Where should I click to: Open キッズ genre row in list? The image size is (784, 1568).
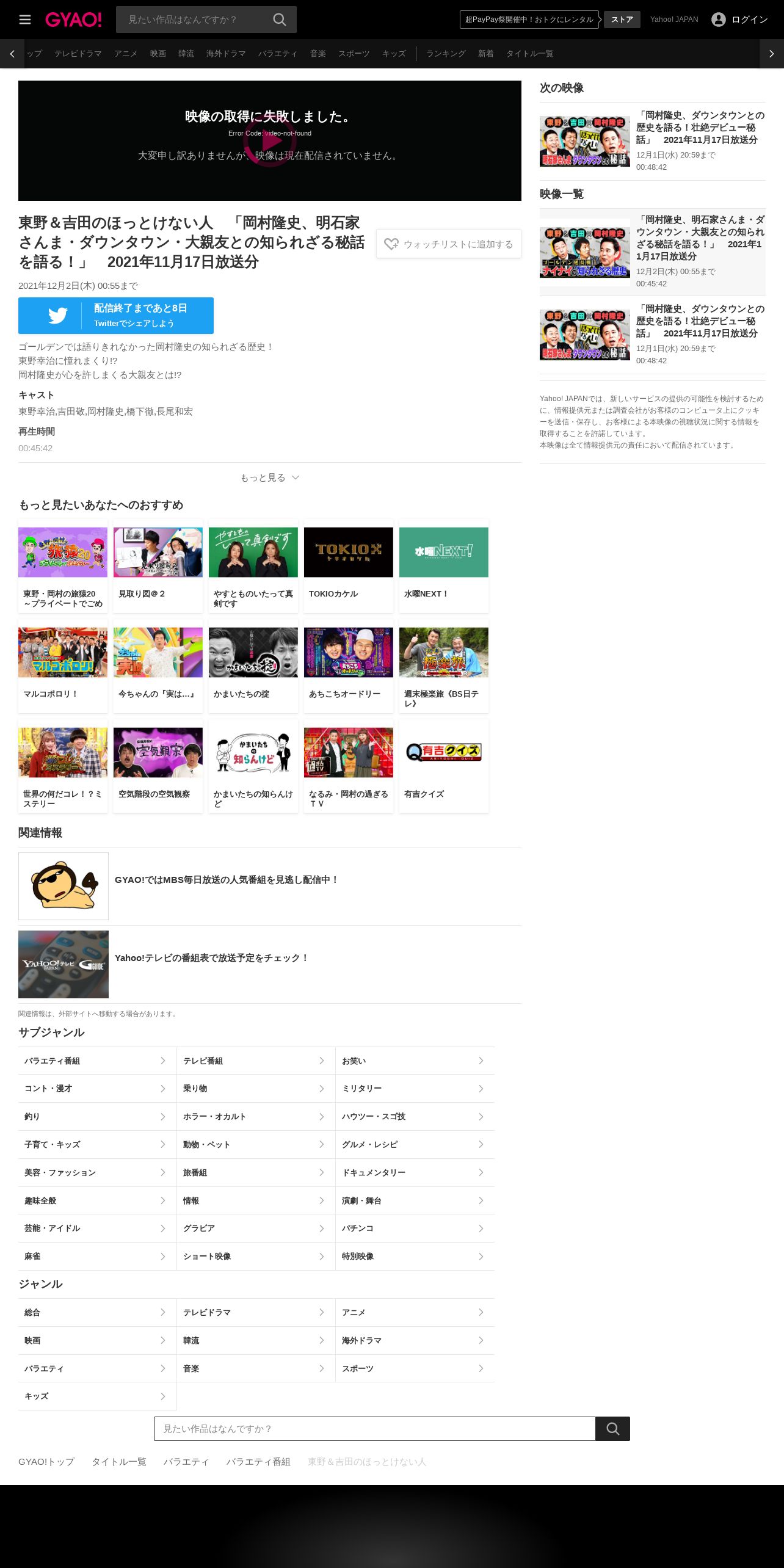97,1396
